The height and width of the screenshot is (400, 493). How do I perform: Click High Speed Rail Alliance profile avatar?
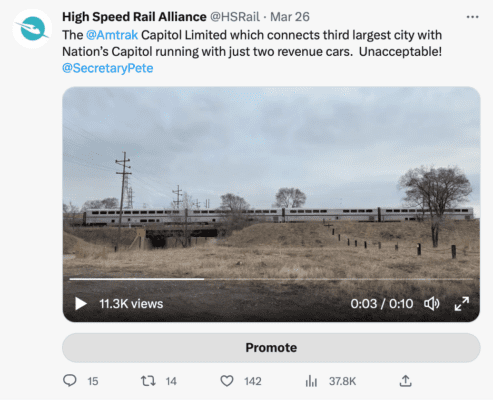(x=32, y=29)
